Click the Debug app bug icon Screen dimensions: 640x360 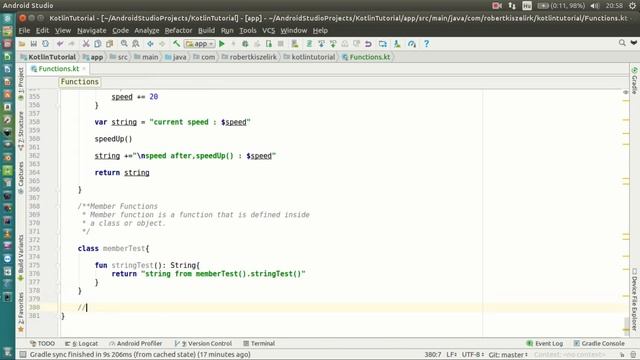pyautogui.click(x=245, y=44)
